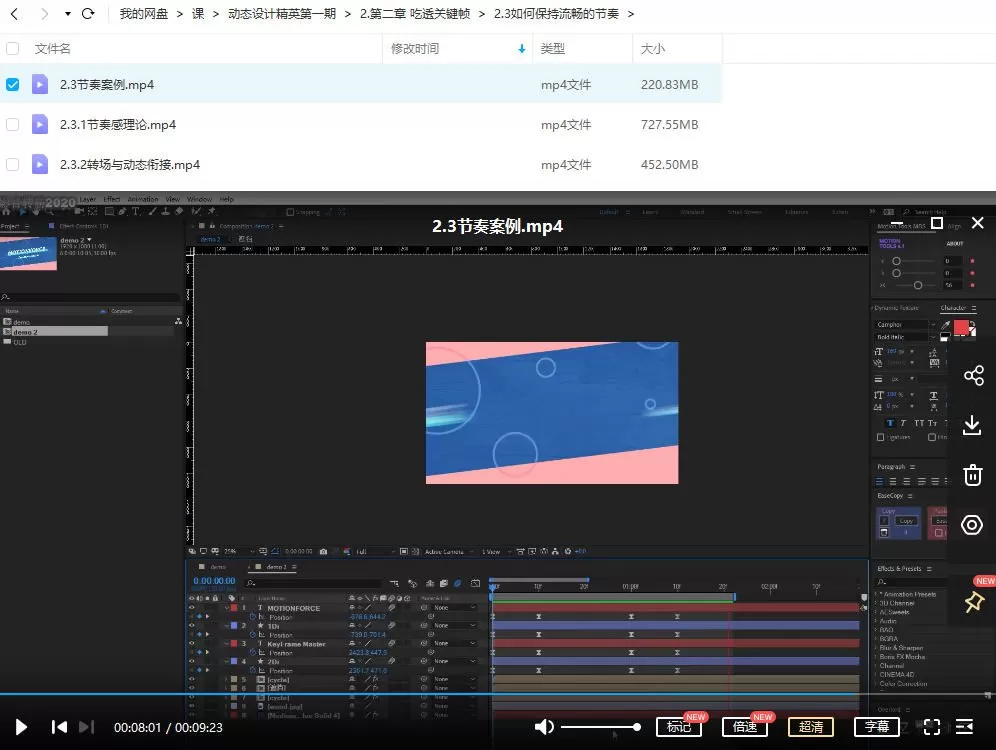996x750 pixels.
Task: Expand the Keyframe Master layer properties
Action: (228, 644)
